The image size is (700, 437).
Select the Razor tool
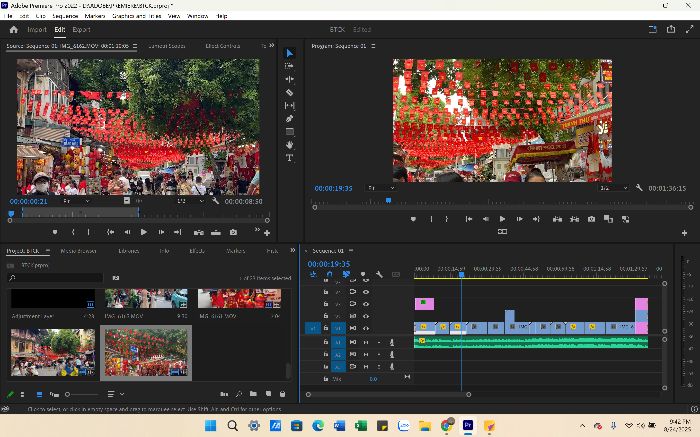click(x=289, y=92)
